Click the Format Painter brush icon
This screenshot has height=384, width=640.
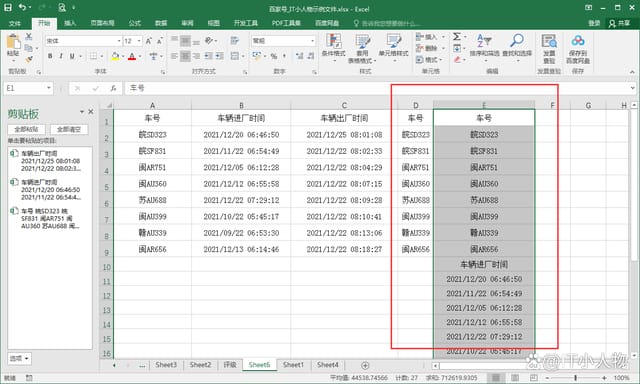coord(29,60)
